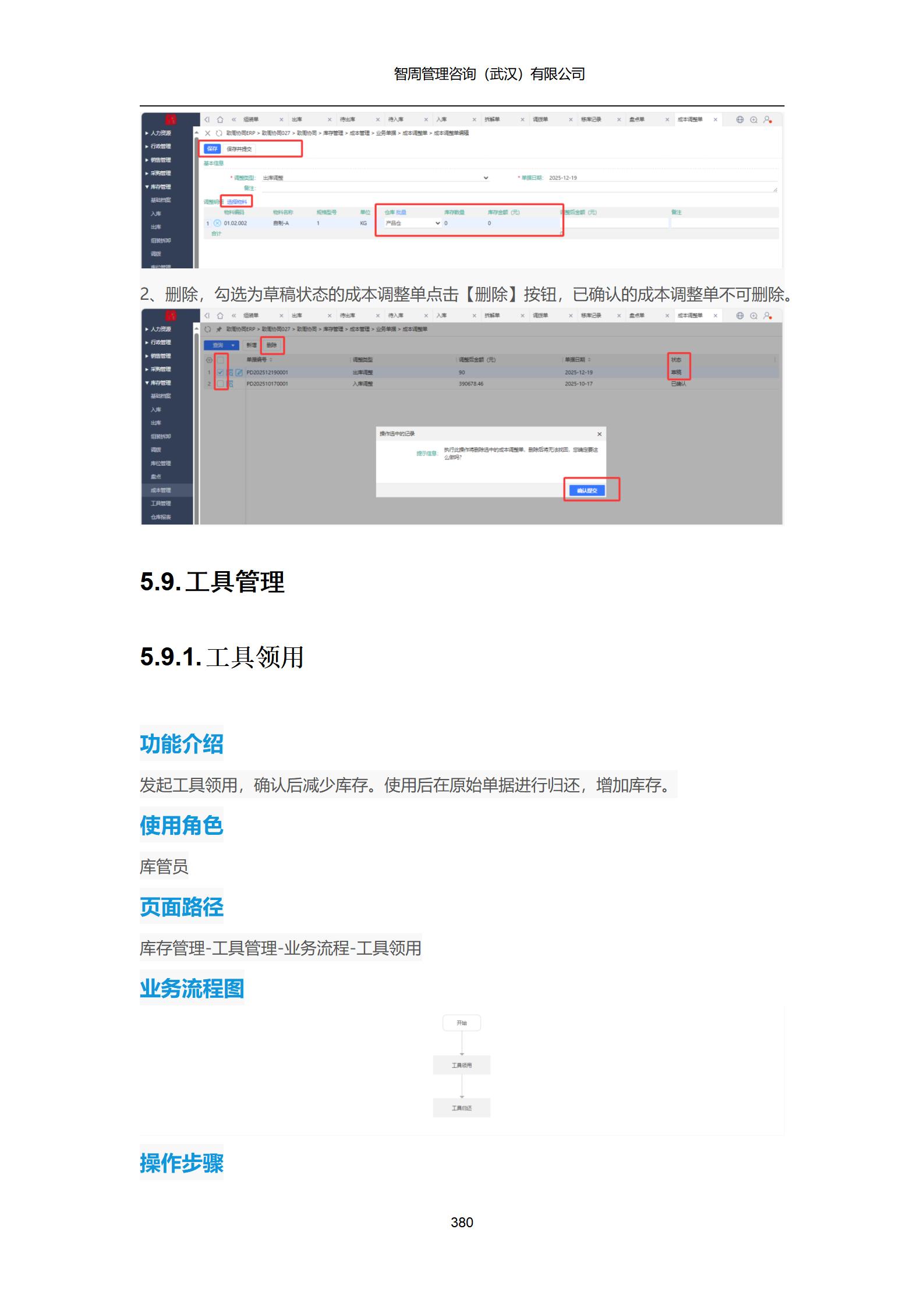Expand 行政管理 in the lower screenshot sidebar
This screenshot has height=1307, width=924.
[x=158, y=343]
